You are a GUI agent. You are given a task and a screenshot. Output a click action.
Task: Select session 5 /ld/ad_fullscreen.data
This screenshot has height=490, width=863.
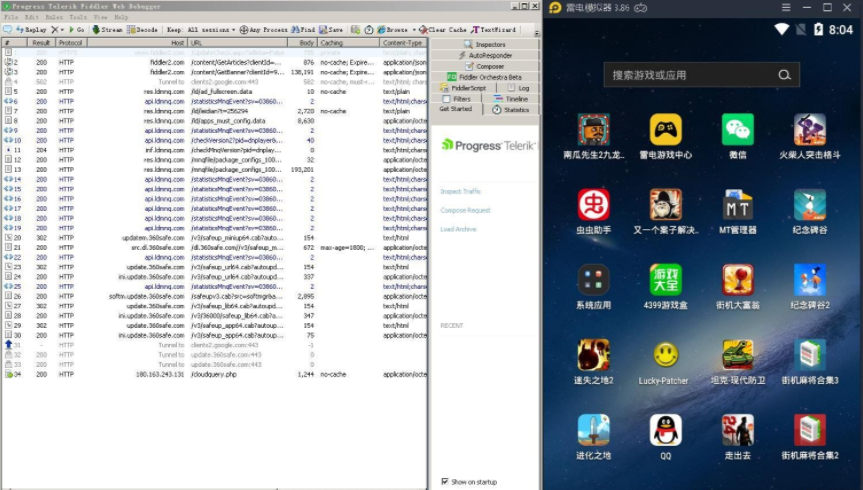point(215,91)
